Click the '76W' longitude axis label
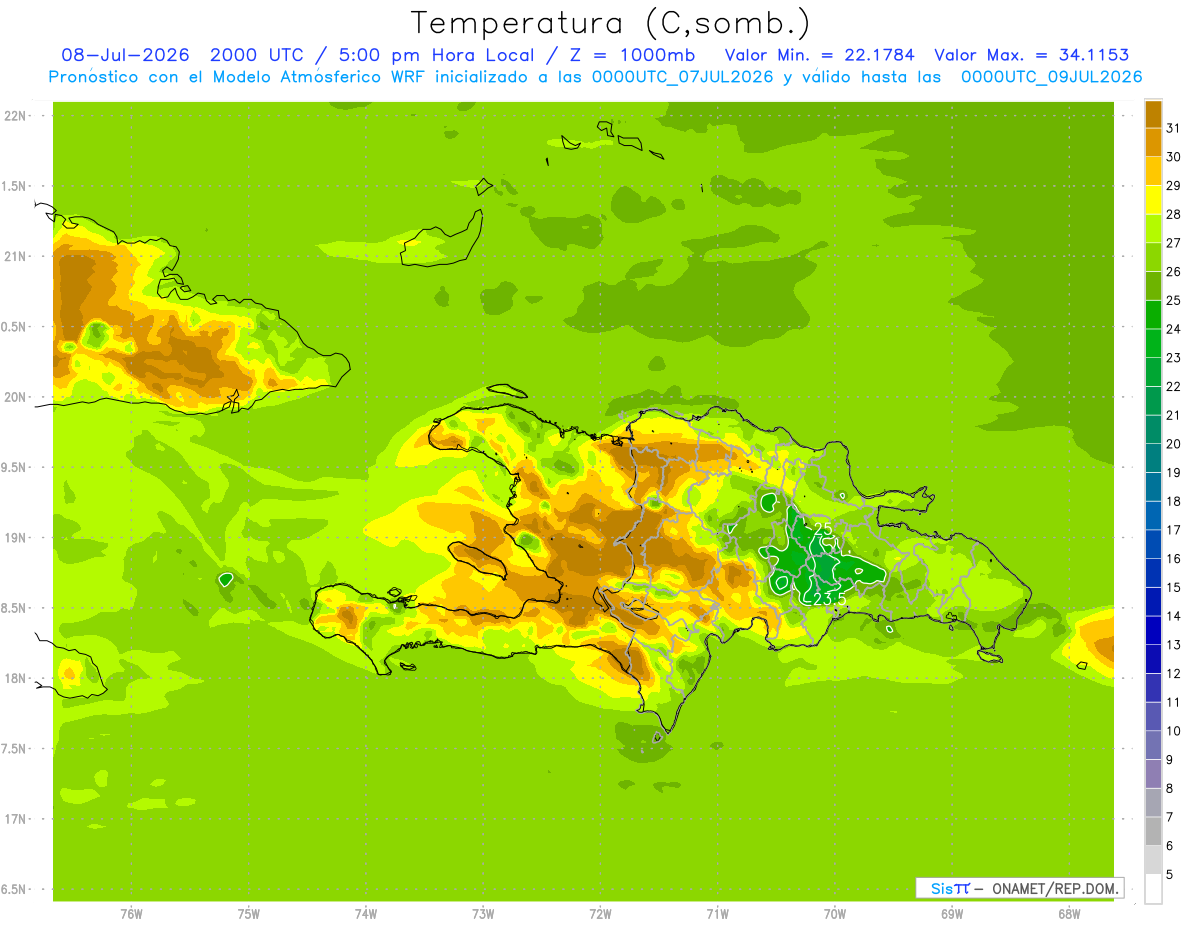1200x927 pixels. pos(131,914)
